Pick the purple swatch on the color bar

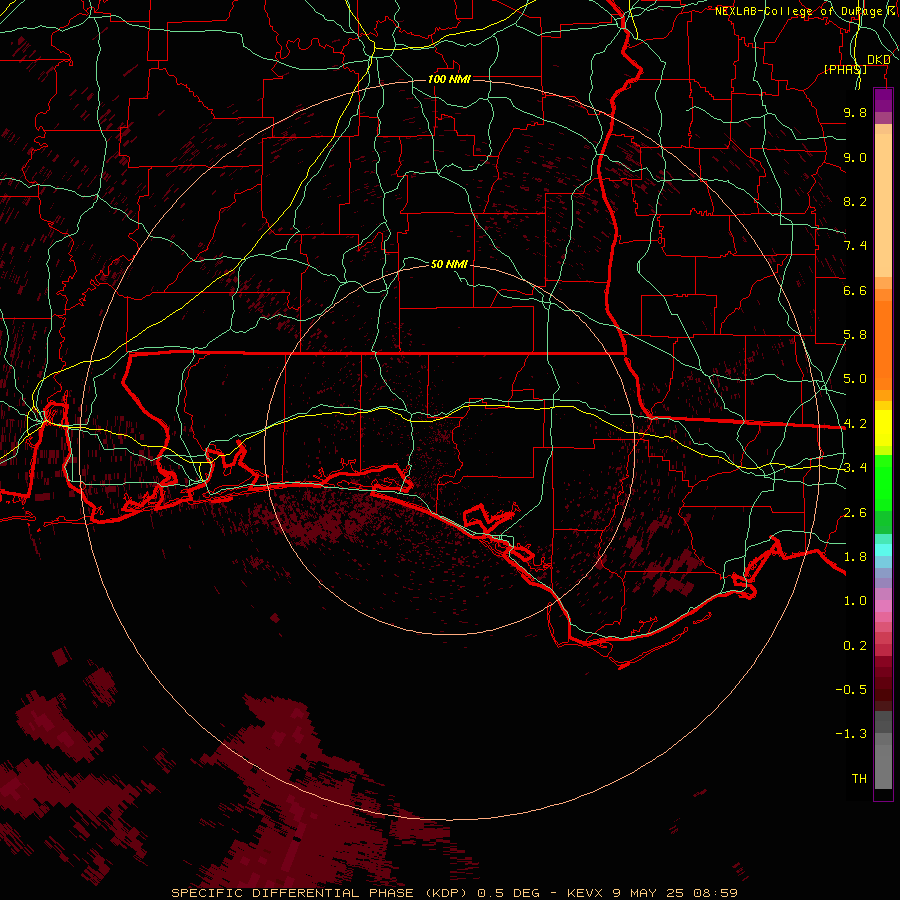pos(883,100)
